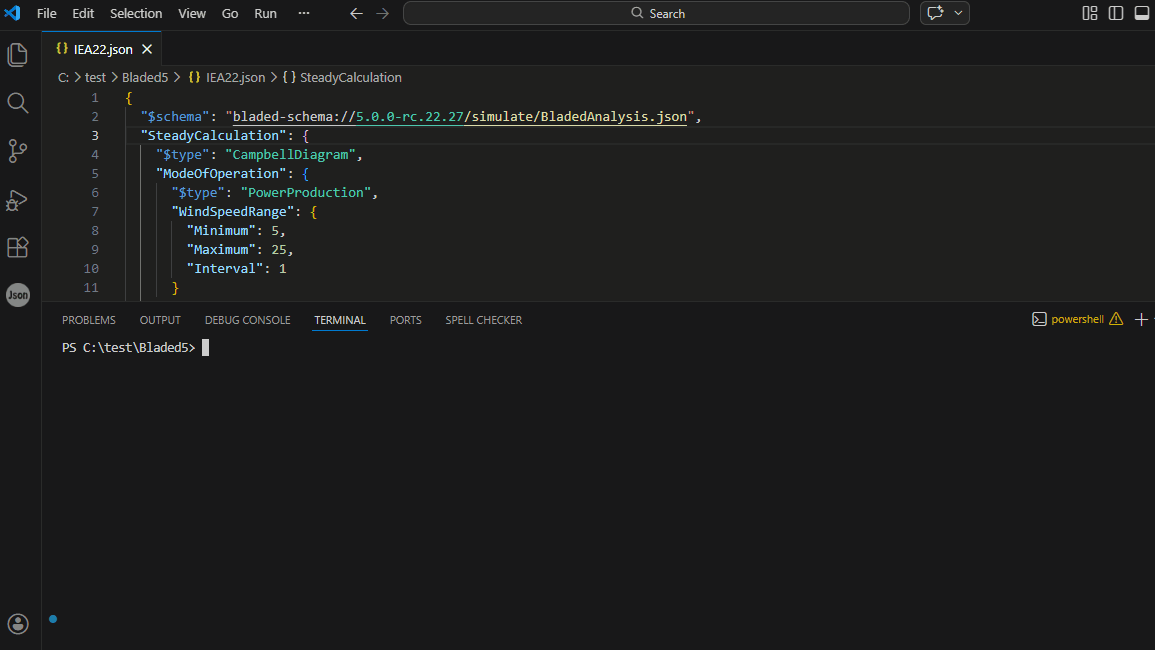Viewport: 1155px width, 650px height.
Task: Open the Selection menu
Action: (136, 13)
